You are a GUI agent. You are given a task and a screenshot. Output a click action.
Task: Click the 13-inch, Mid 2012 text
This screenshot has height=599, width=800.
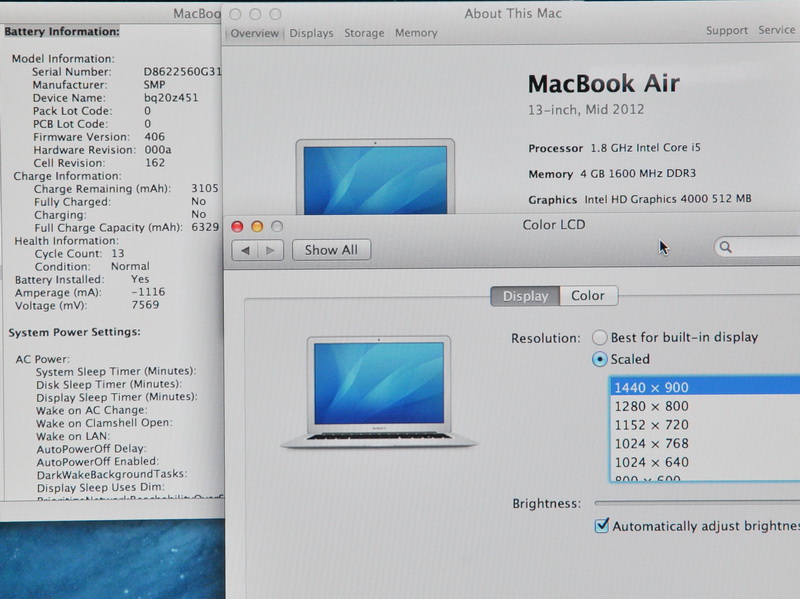(x=586, y=110)
